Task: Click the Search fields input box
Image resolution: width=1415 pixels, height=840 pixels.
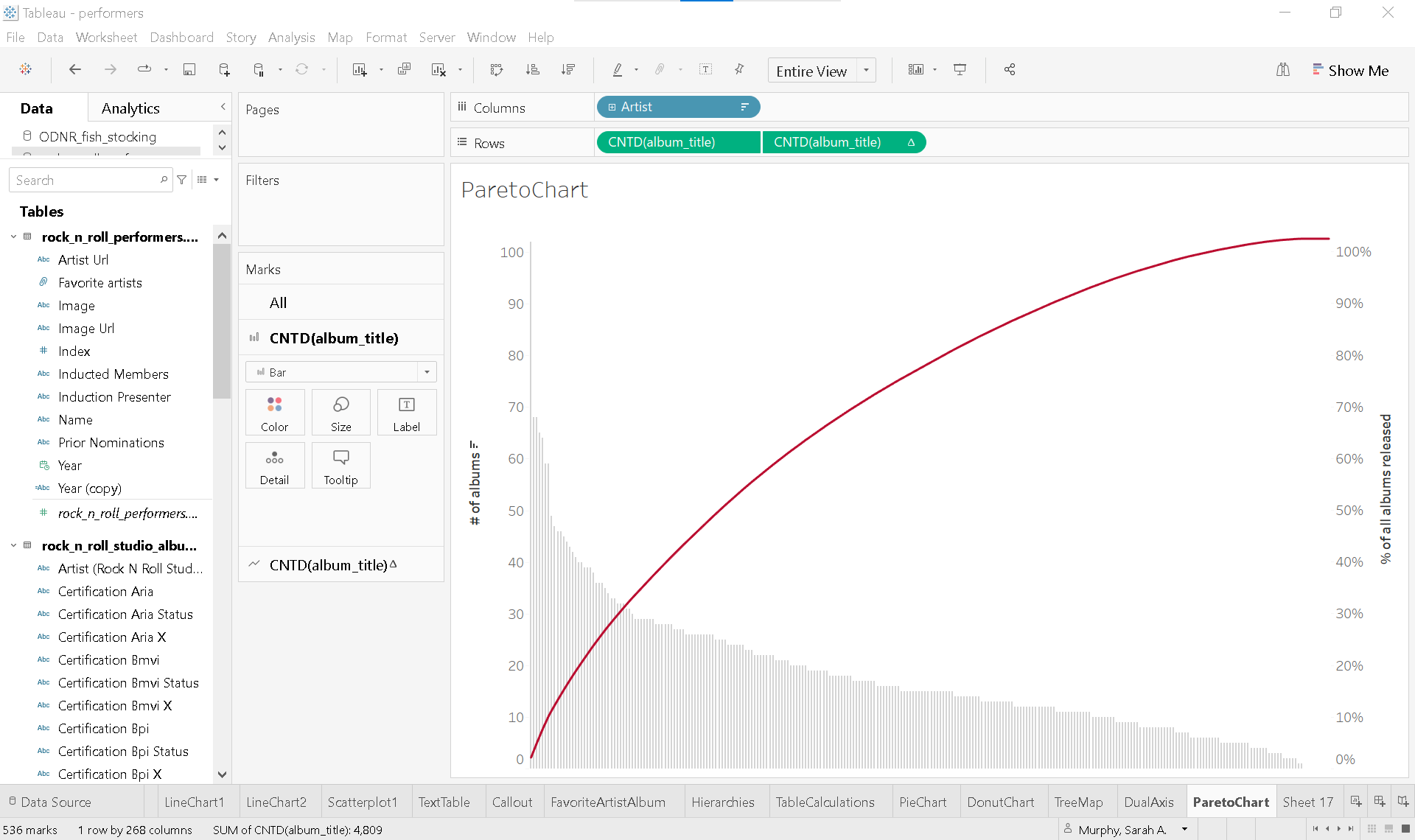Action: pos(85,181)
